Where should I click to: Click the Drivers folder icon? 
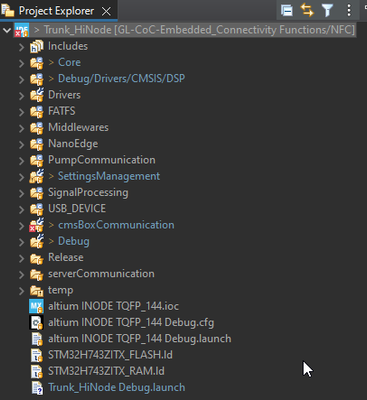click(x=36, y=95)
